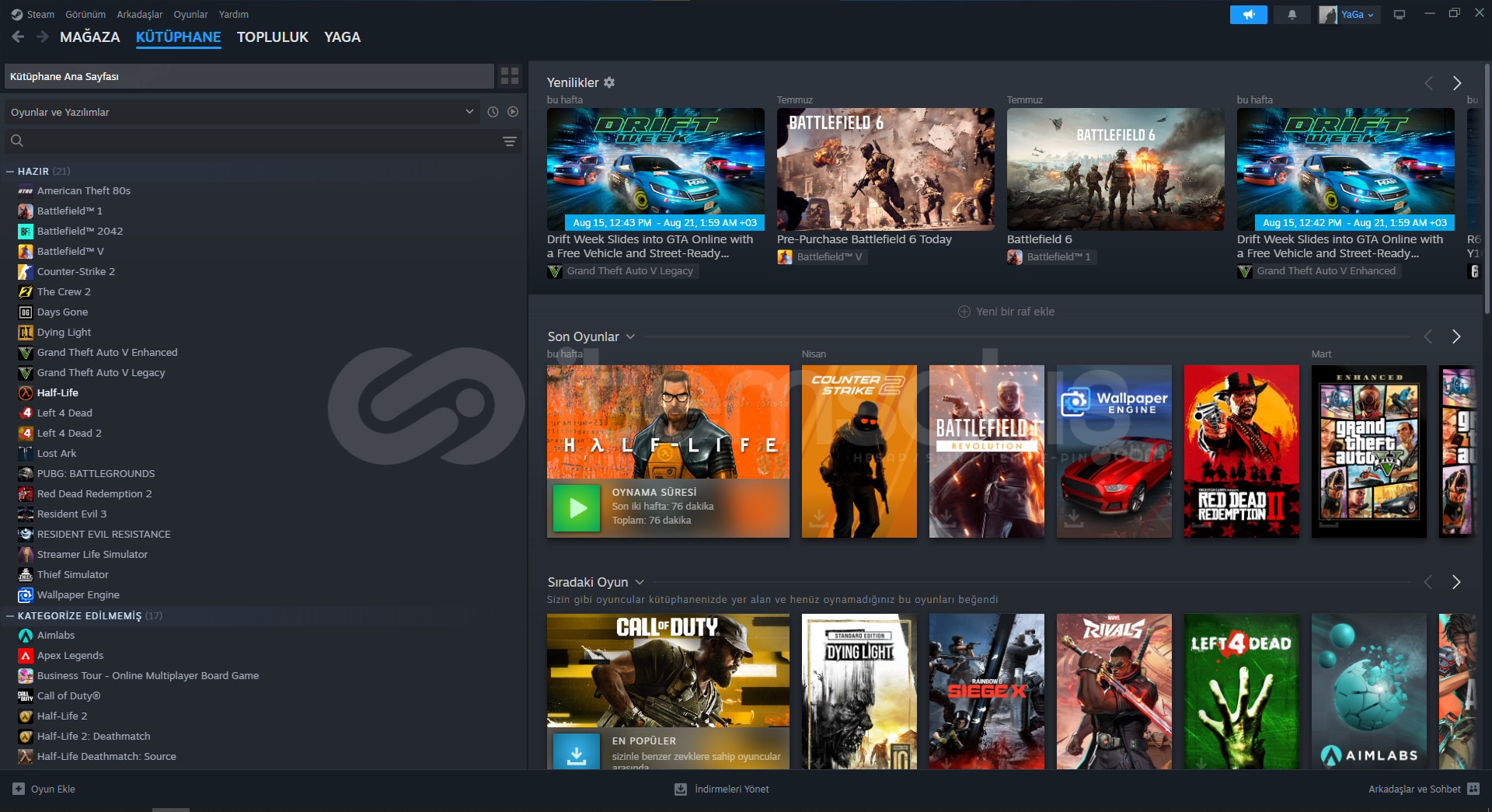Download Call of Duty with blue button
This screenshot has width=1492, height=812.
(577, 752)
